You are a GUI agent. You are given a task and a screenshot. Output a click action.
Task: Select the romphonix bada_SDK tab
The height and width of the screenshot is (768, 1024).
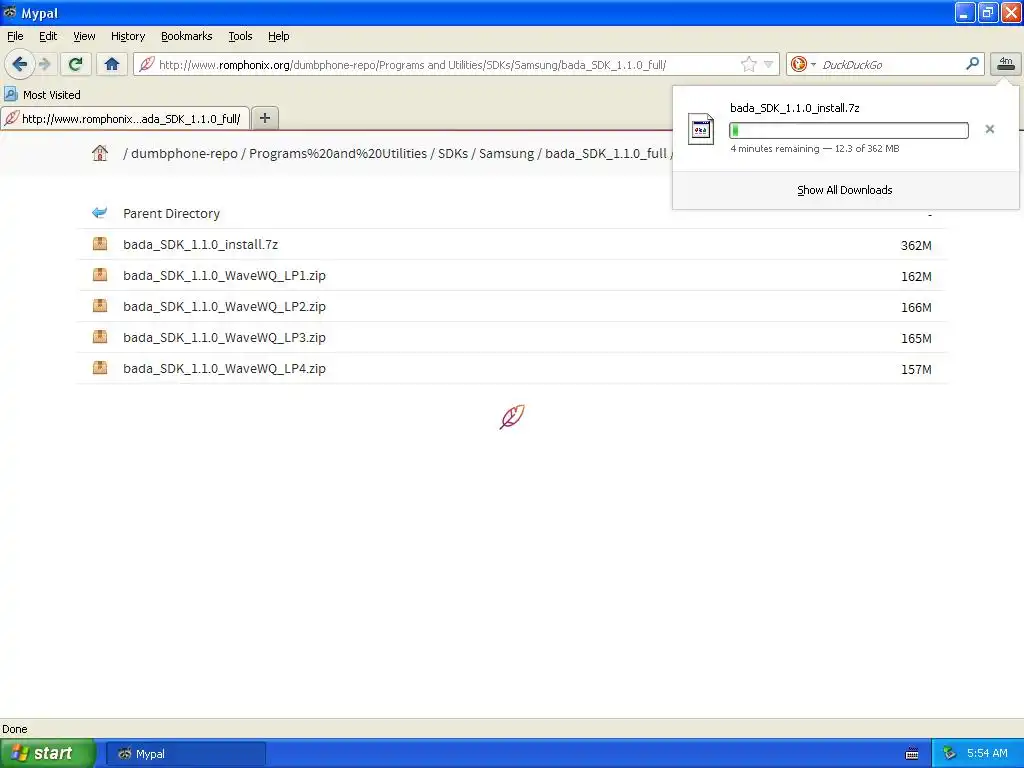(x=125, y=118)
